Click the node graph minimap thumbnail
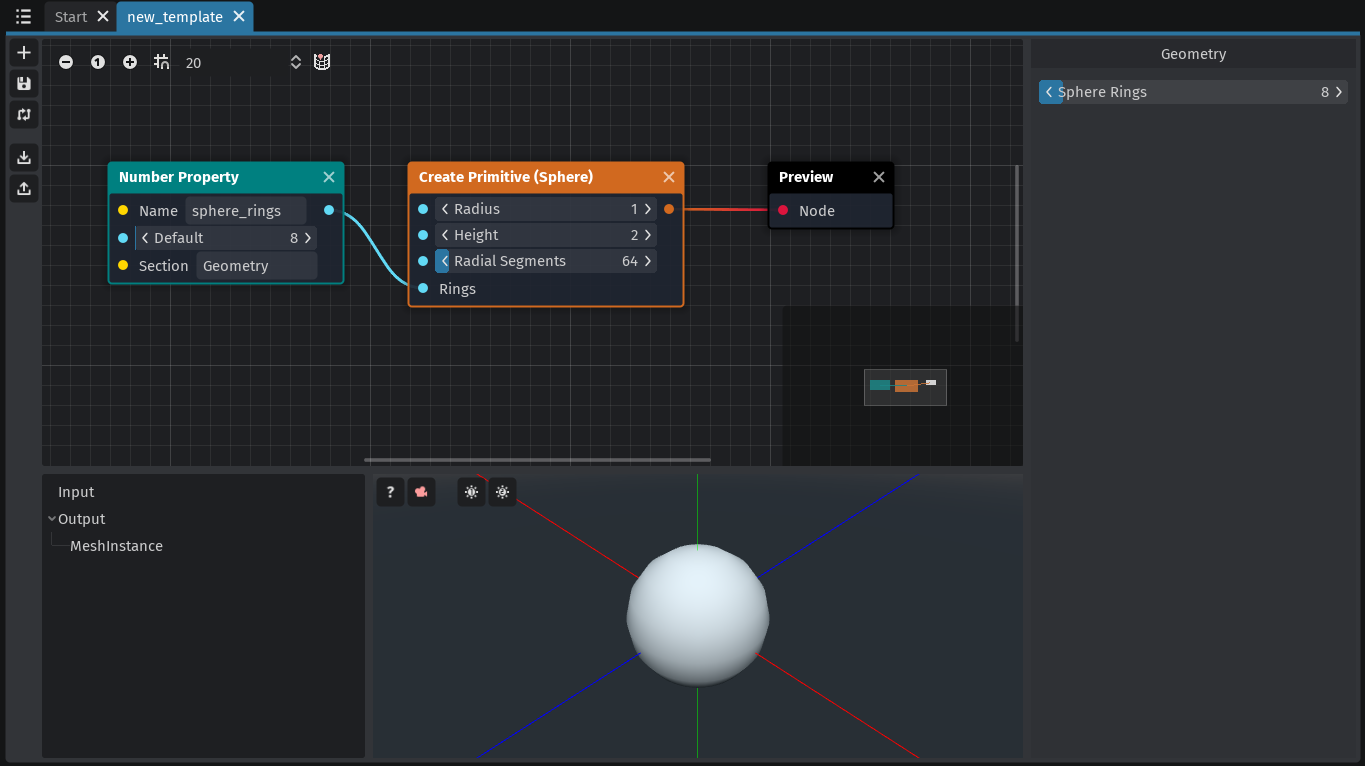 coord(905,387)
